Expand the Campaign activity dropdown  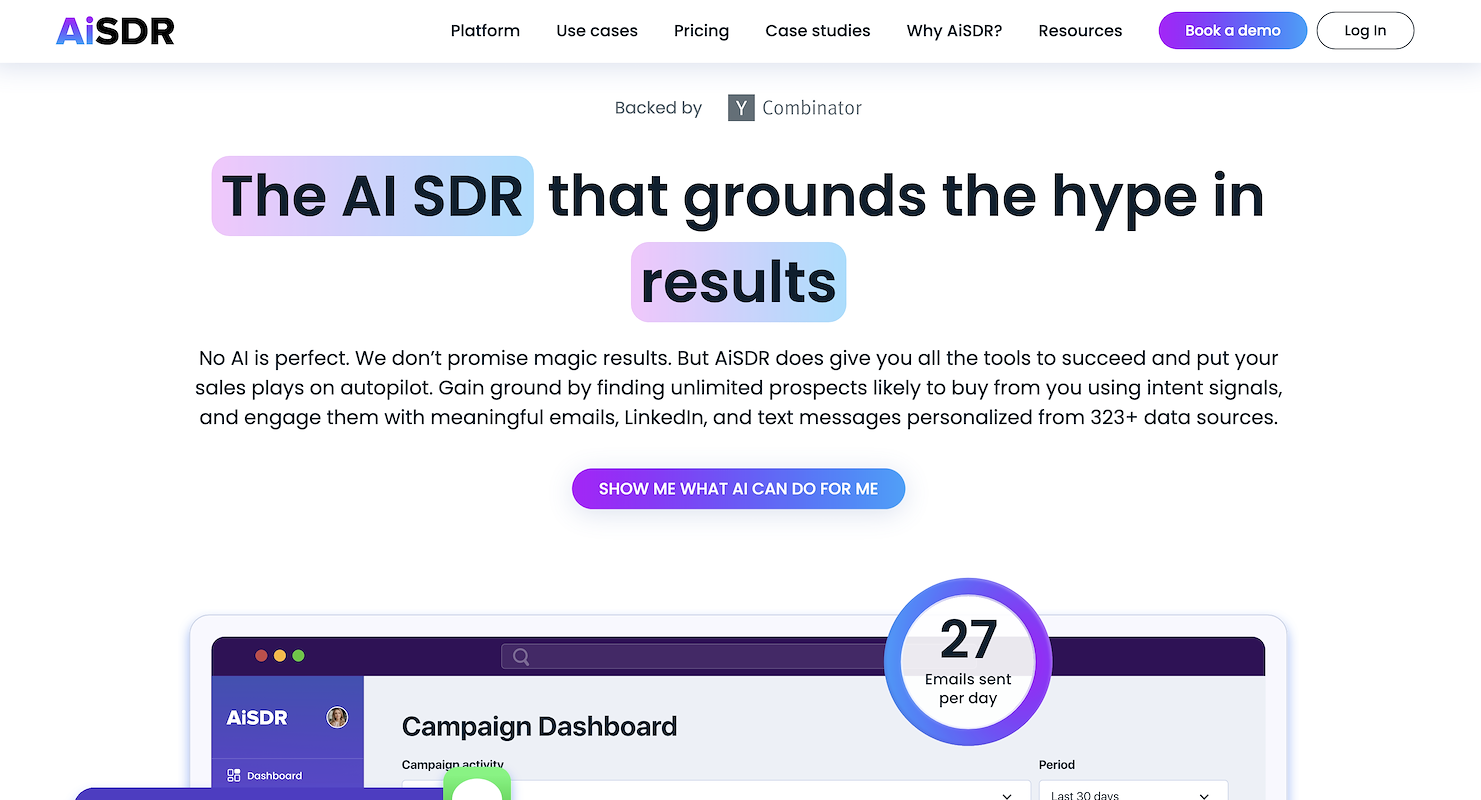click(716, 791)
